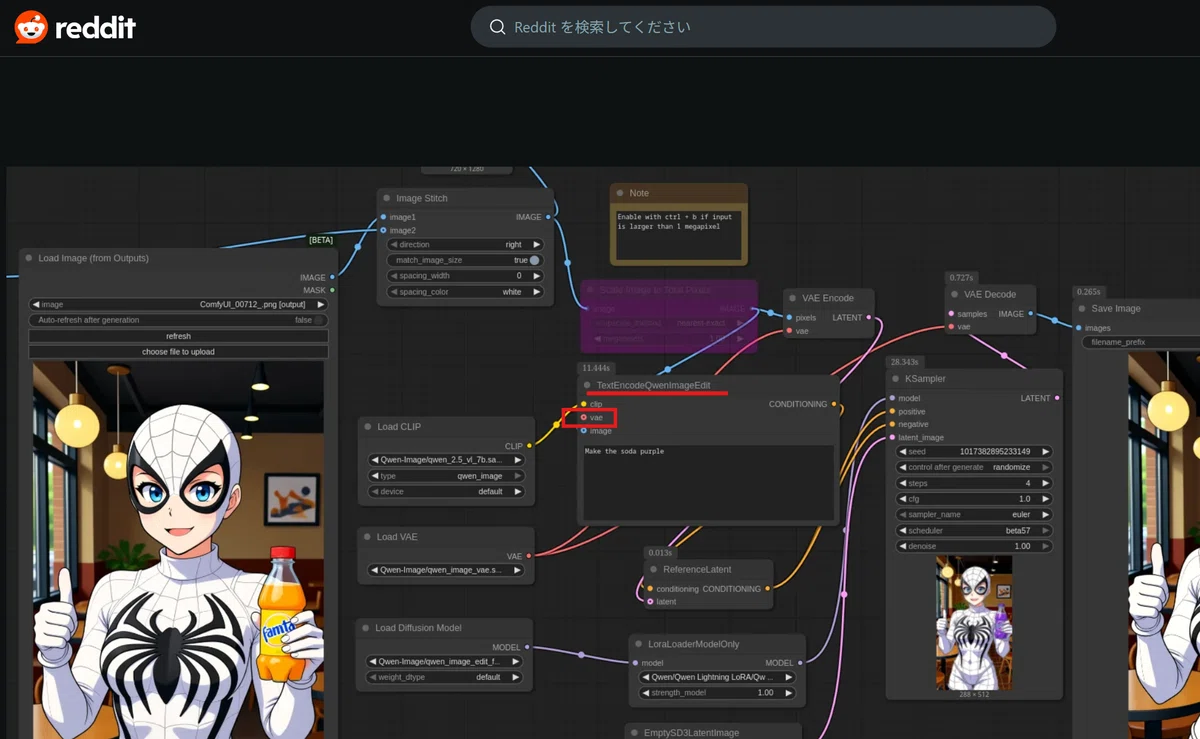Image resolution: width=1200 pixels, height=739 pixels.
Task: Click the '28.343s' time badge on KSampler
Action: [905, 362]
